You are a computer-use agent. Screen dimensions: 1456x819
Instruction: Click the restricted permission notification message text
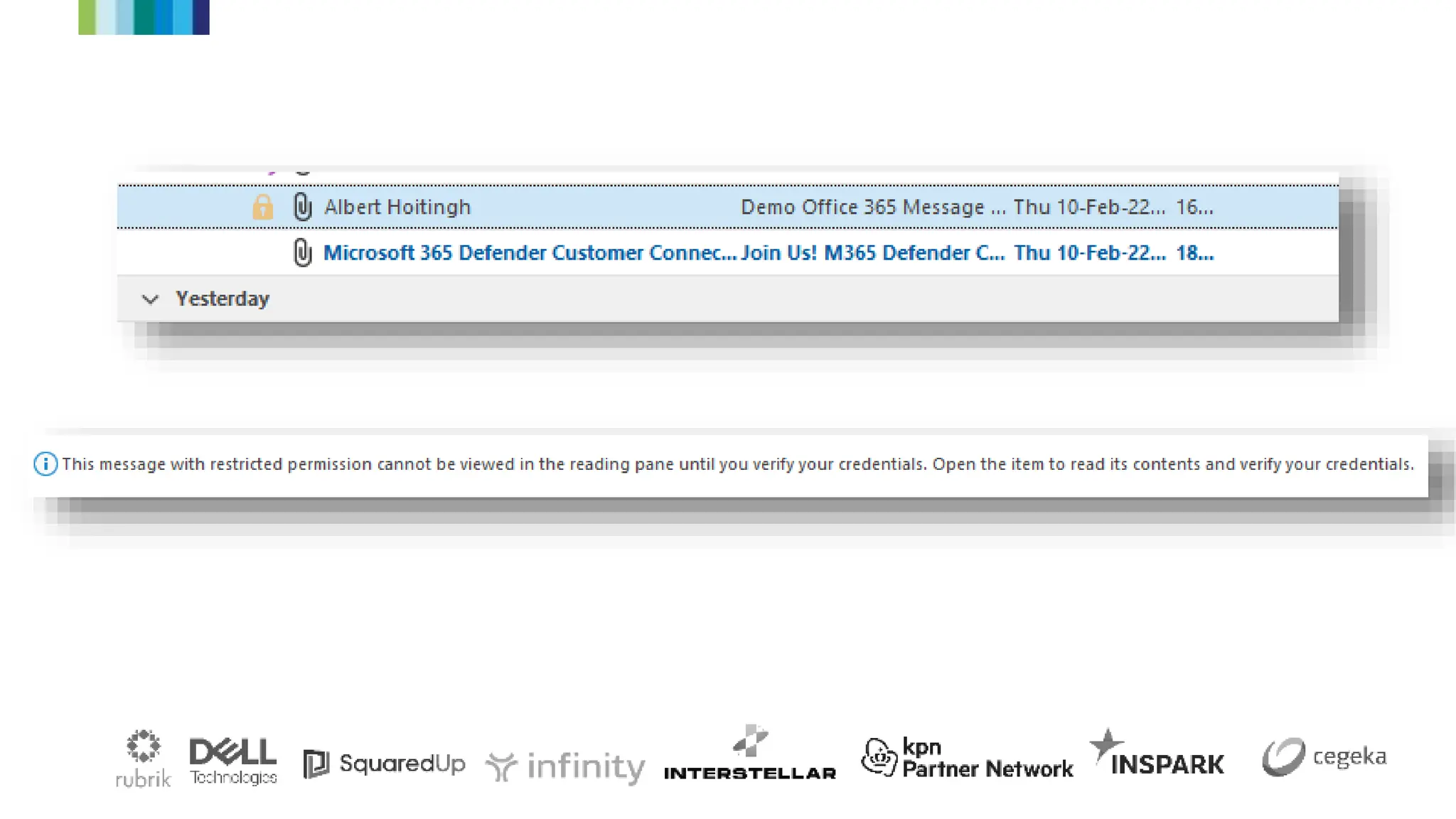(737, 464)
